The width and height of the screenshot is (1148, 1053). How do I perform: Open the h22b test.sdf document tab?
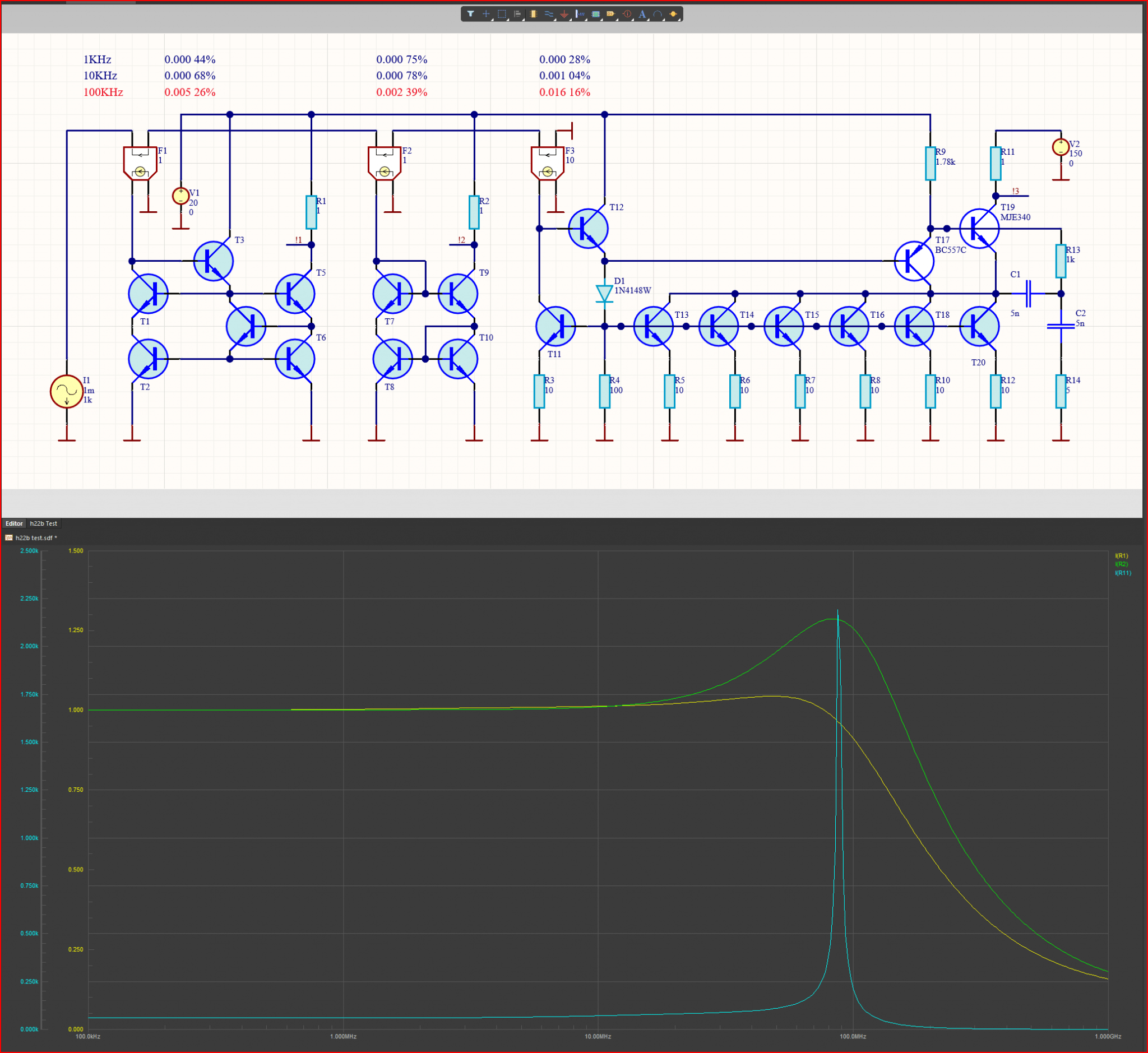coord(36,538)
